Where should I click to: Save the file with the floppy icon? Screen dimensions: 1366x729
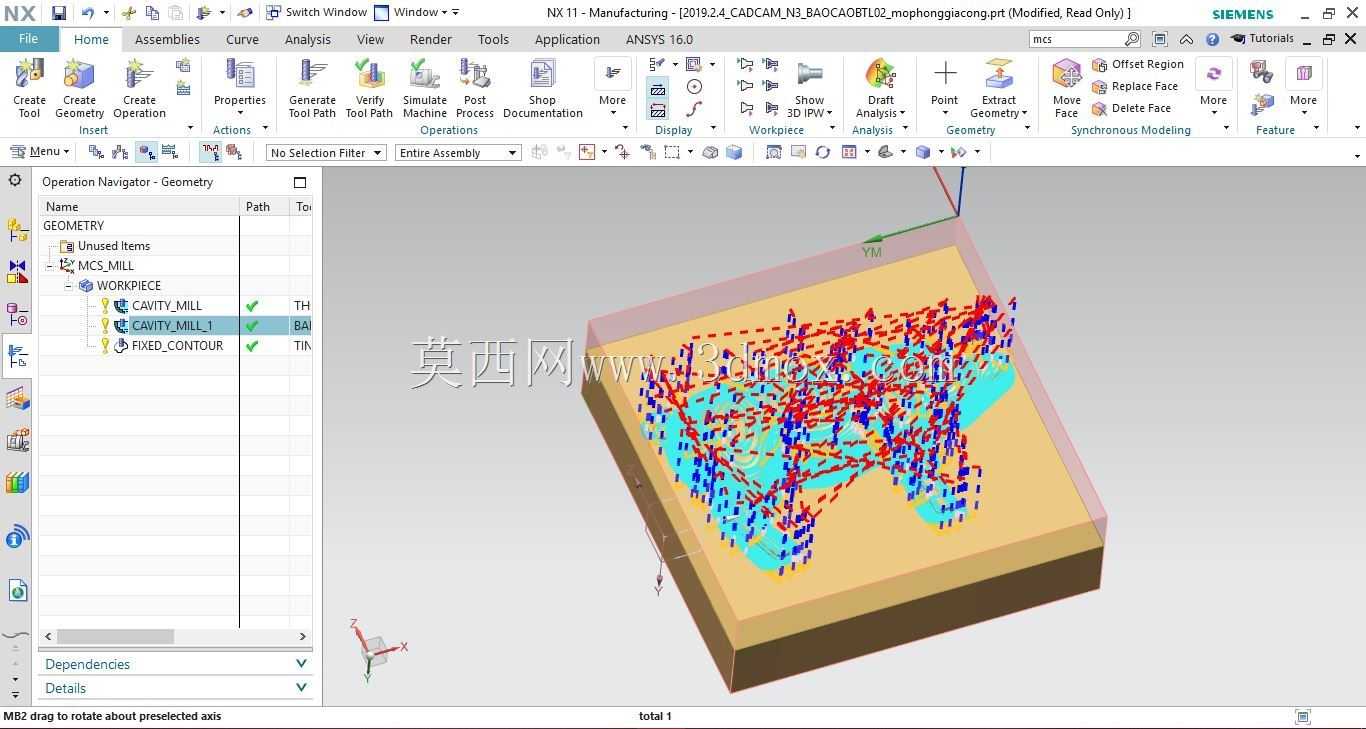(x=59, y=13)
